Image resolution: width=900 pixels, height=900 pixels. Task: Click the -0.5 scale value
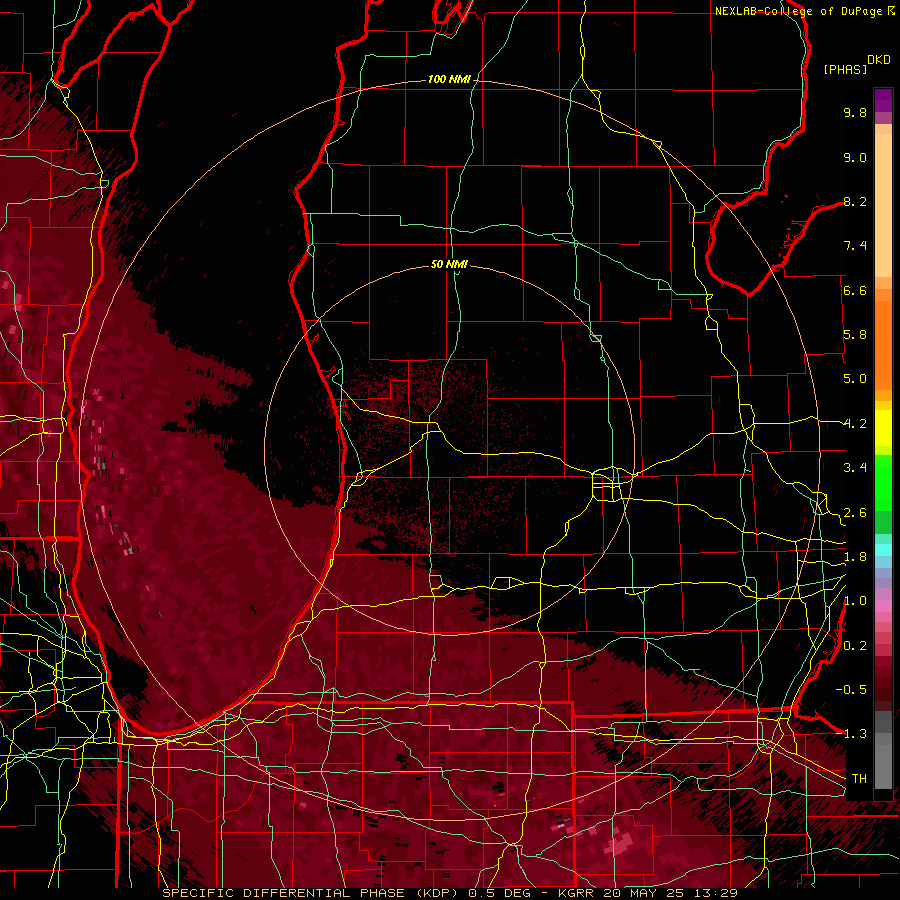pyautogui.click(x=851, y=690)
